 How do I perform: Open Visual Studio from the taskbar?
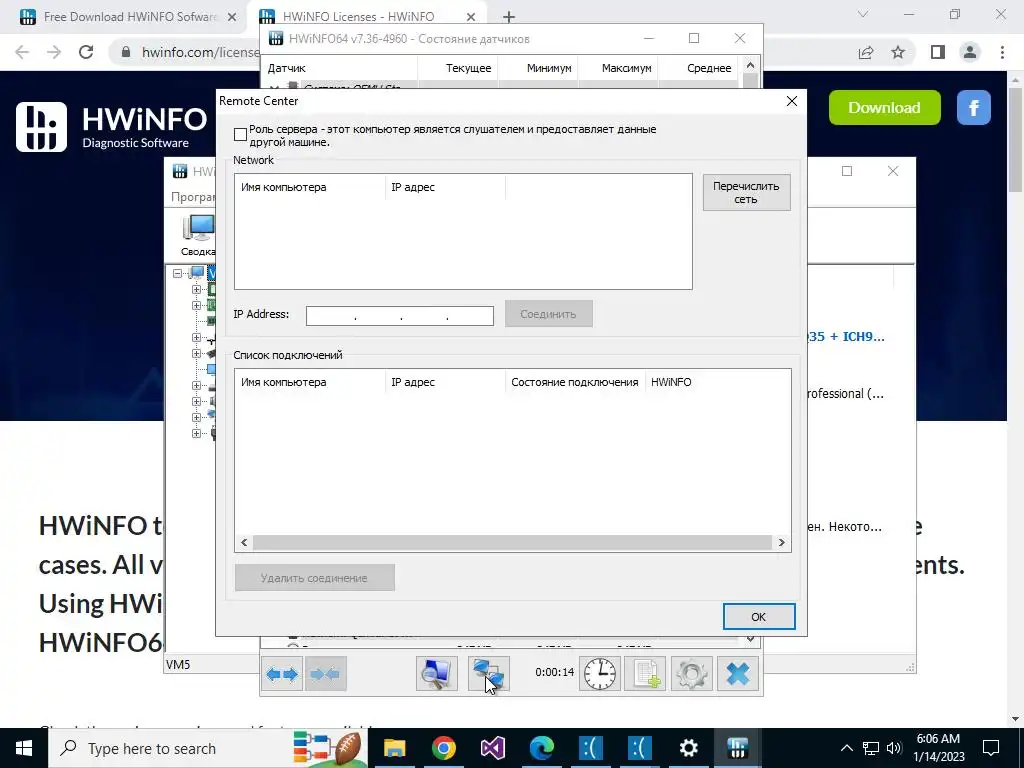click(492, 748)
